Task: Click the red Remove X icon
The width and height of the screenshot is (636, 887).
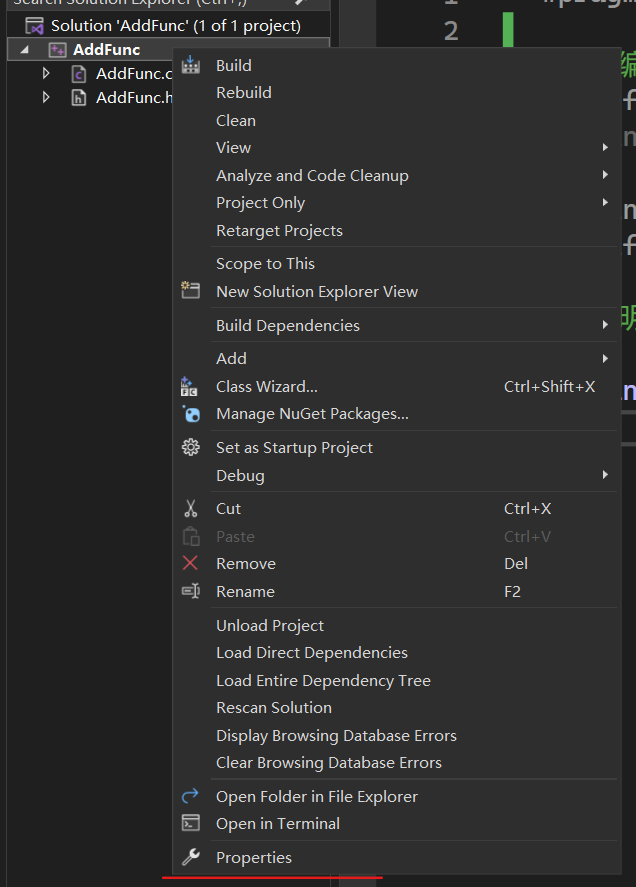Action: [x=190, y=563]
